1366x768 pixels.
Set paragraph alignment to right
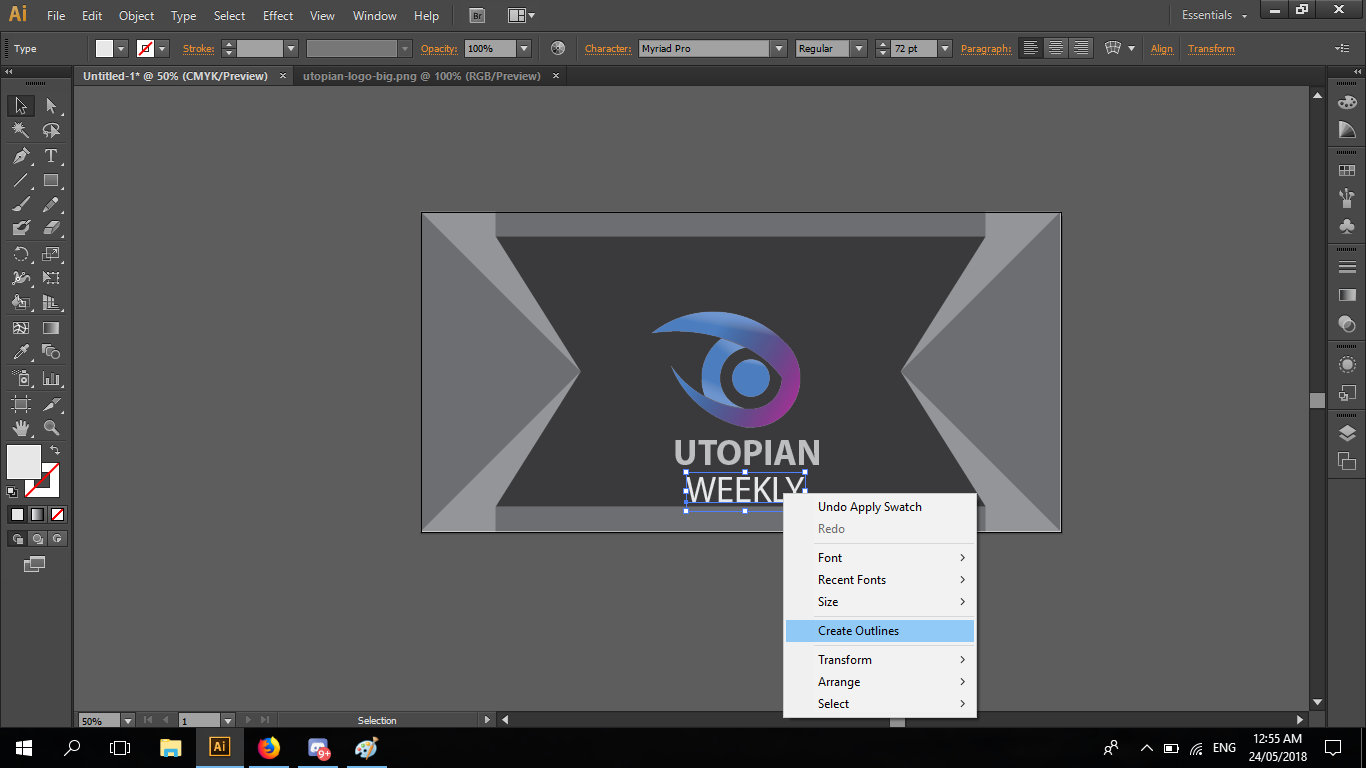coord(1080,48)
